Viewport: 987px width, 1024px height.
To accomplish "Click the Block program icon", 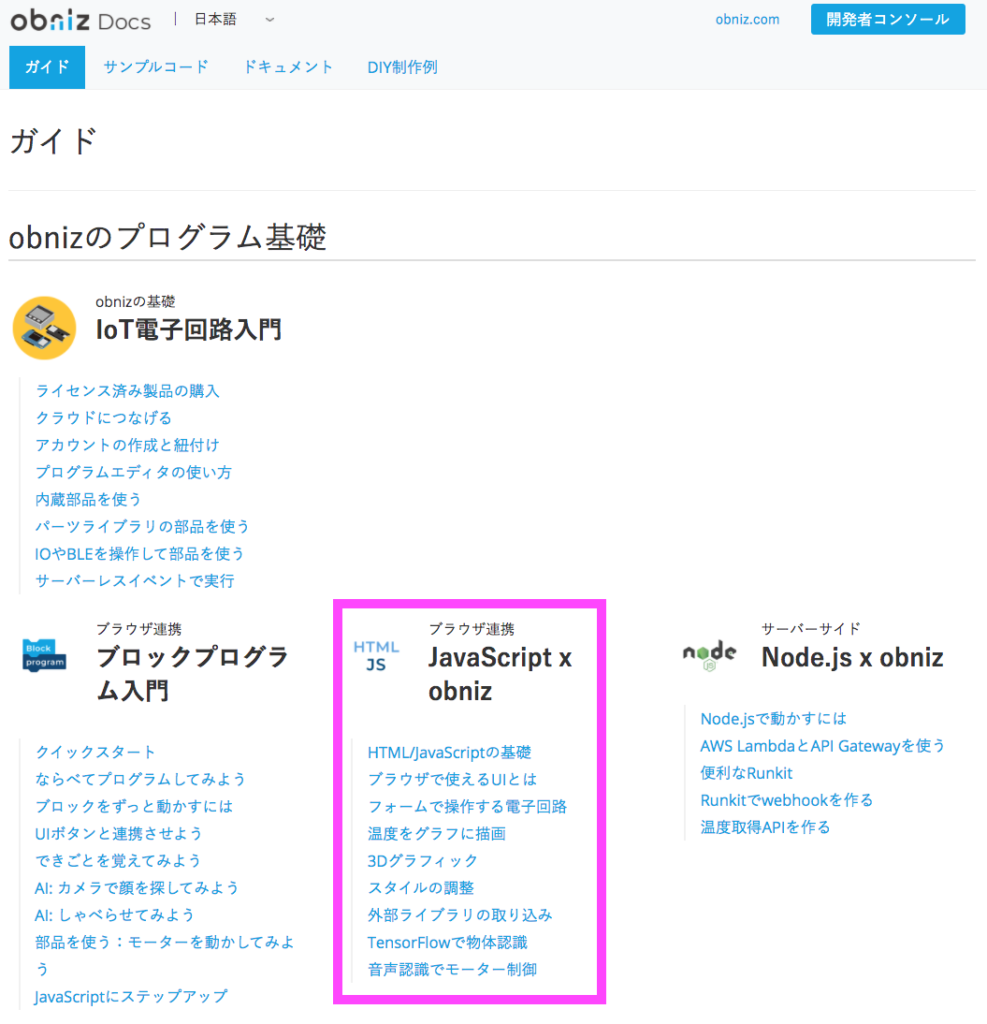I will [x=44, y=656].
